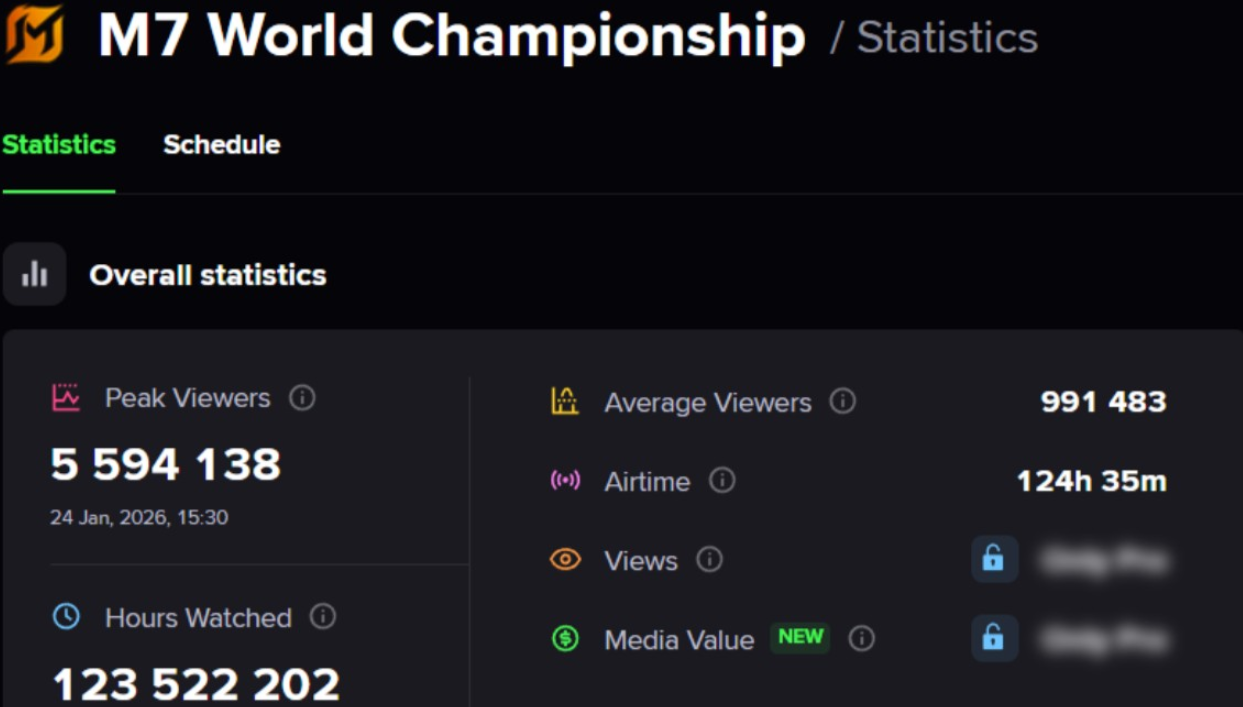Click the lock icon beside Media Value
Viewport: 1243px width, 707px height.
(994, 638)
